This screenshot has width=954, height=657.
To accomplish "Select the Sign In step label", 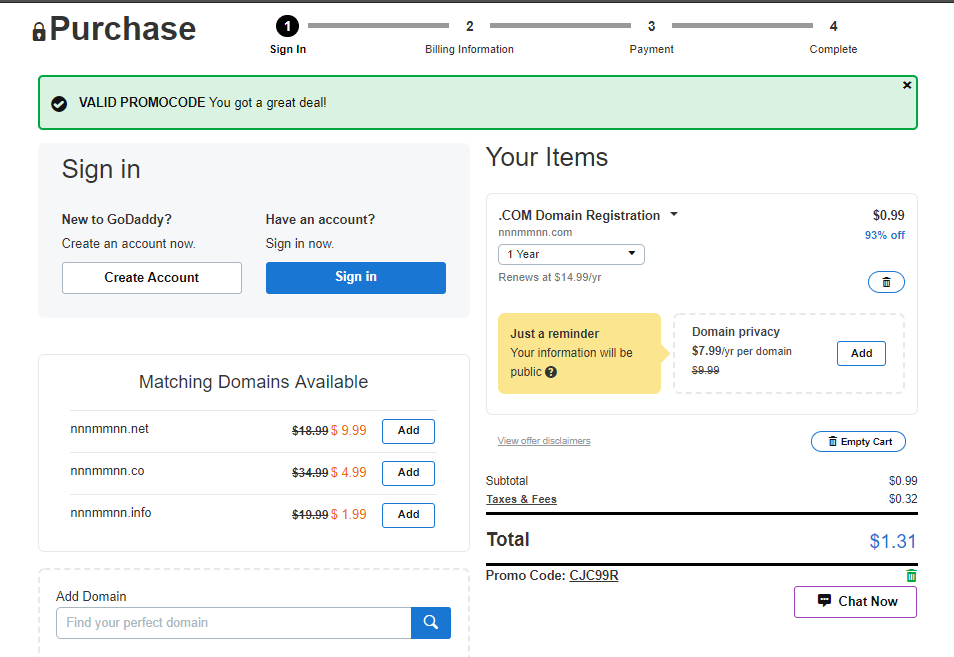I will tap(288, 49).
